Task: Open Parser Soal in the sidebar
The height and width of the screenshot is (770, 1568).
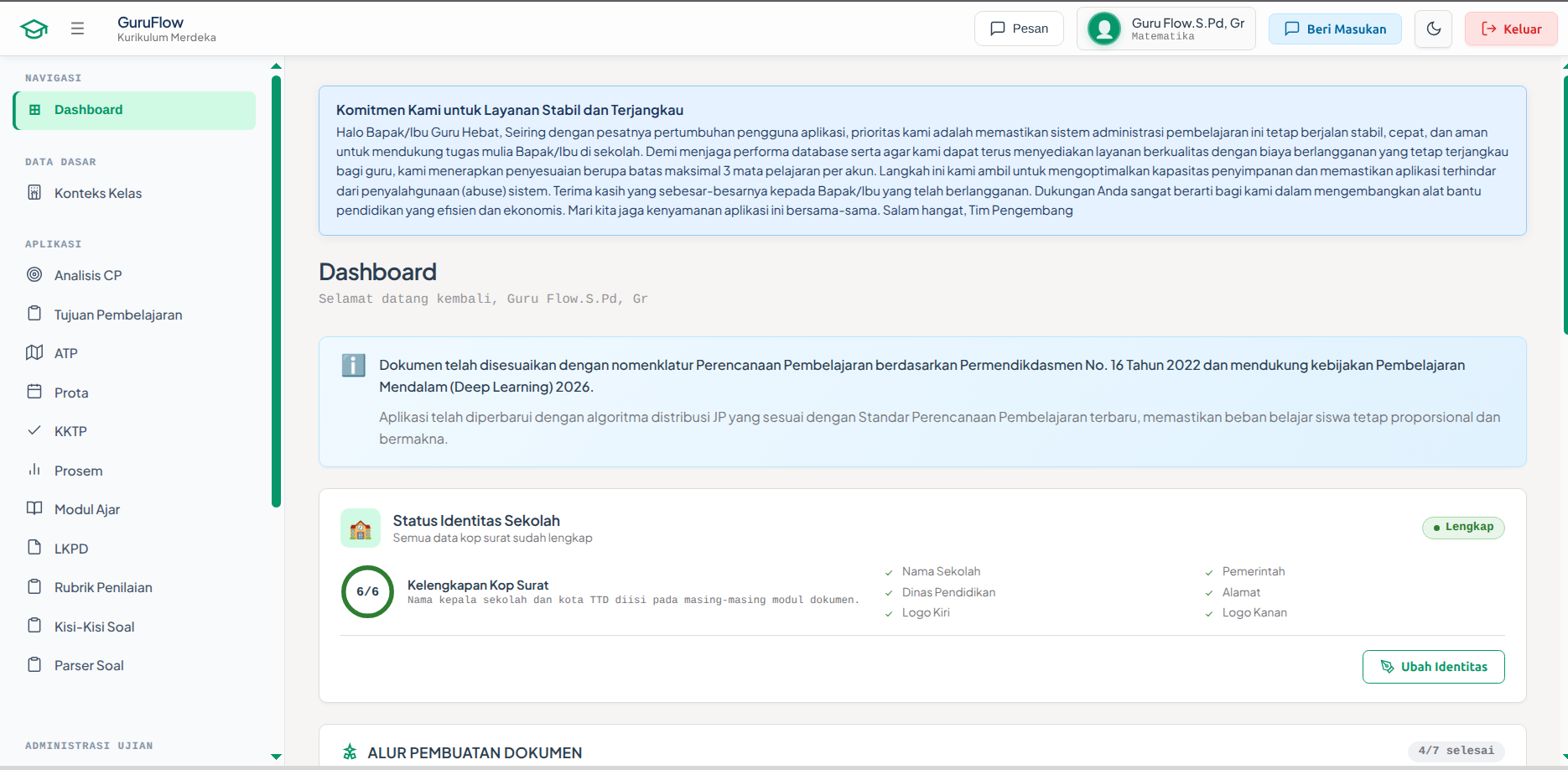Action: (x=135, y=665)
